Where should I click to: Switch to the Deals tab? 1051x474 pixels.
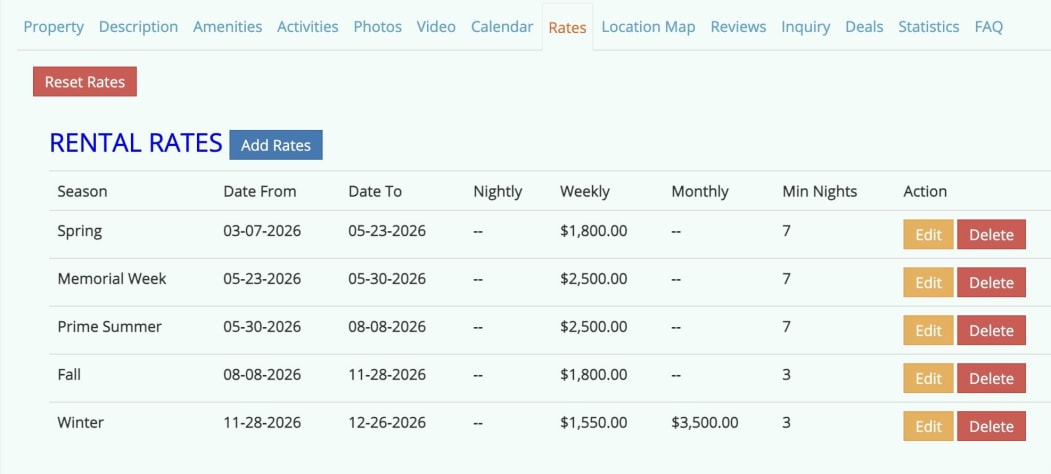pos(864,27)
